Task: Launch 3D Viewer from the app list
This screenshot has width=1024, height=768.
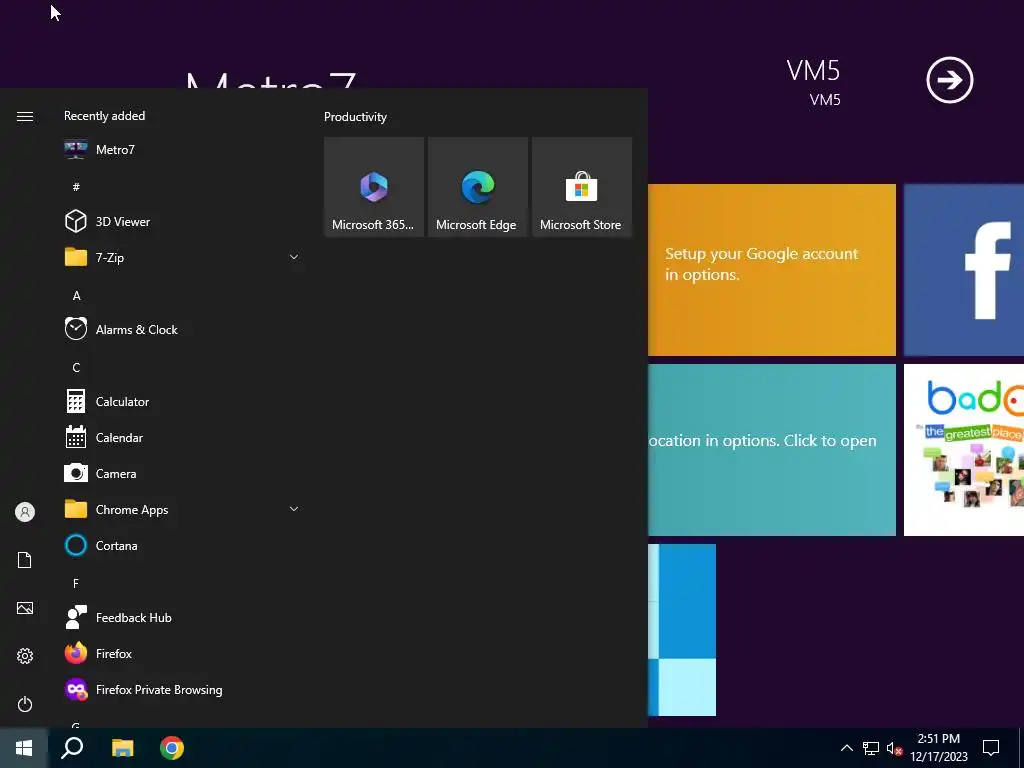Action: coord(181,221)
